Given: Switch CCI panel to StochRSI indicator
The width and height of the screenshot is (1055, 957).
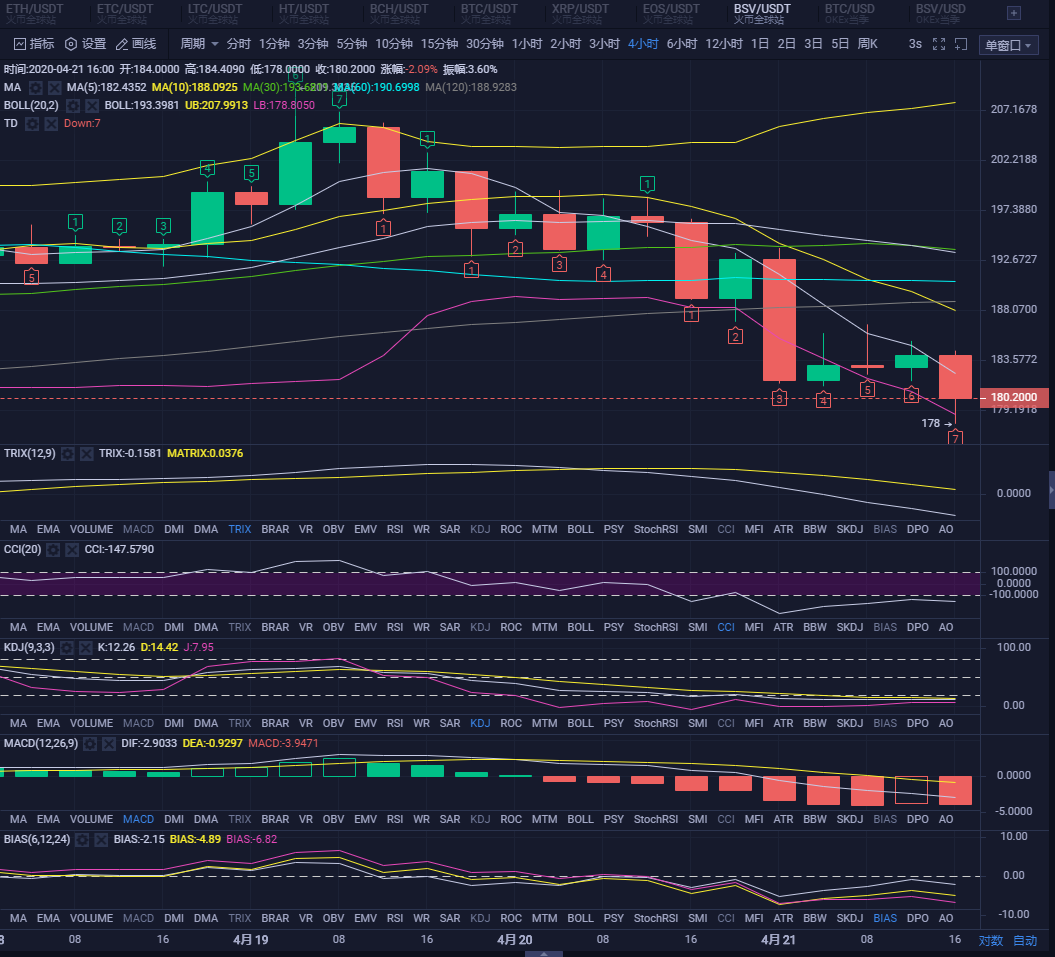Looking at the screenshot, I should (x=656, y=627).
